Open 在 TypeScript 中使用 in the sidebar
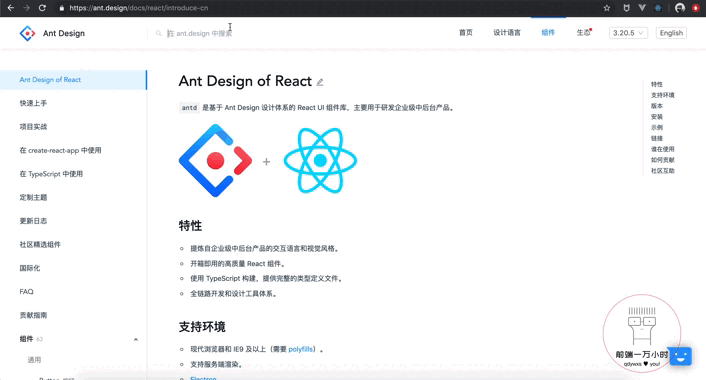This screenshot has width=706, height=380. pos(51,174)
